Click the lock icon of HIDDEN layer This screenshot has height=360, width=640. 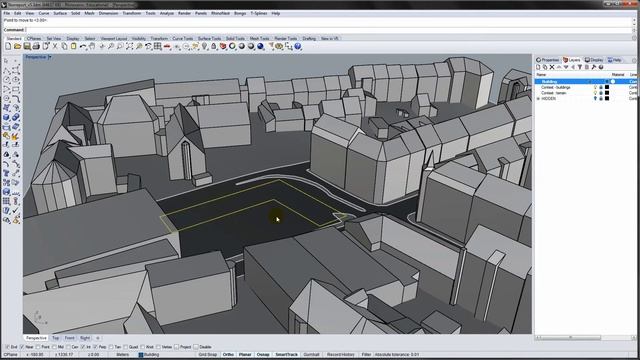click(x=601, y=98)
